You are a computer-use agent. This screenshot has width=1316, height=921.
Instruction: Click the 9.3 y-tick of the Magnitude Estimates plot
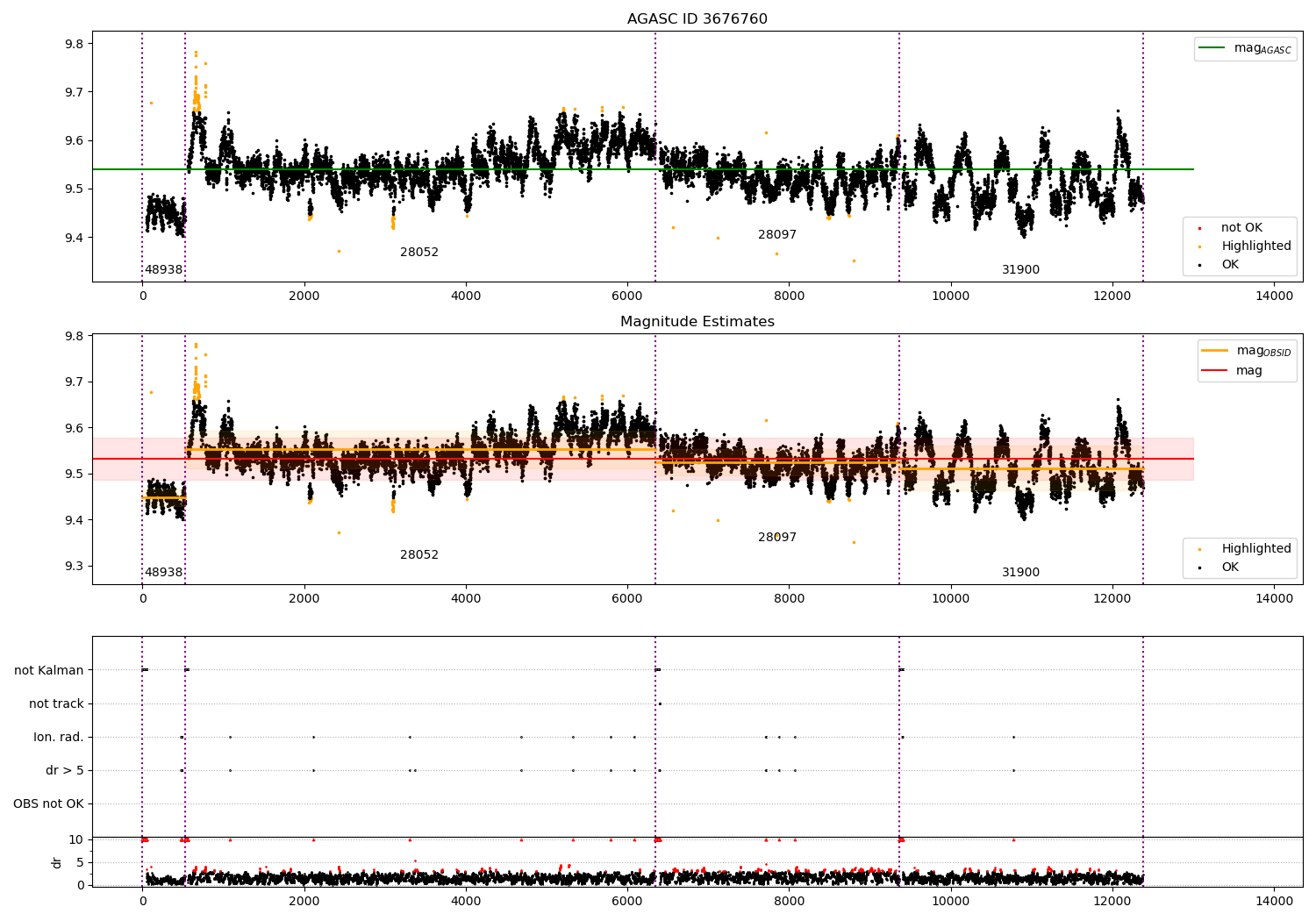[x=75, y=567]
